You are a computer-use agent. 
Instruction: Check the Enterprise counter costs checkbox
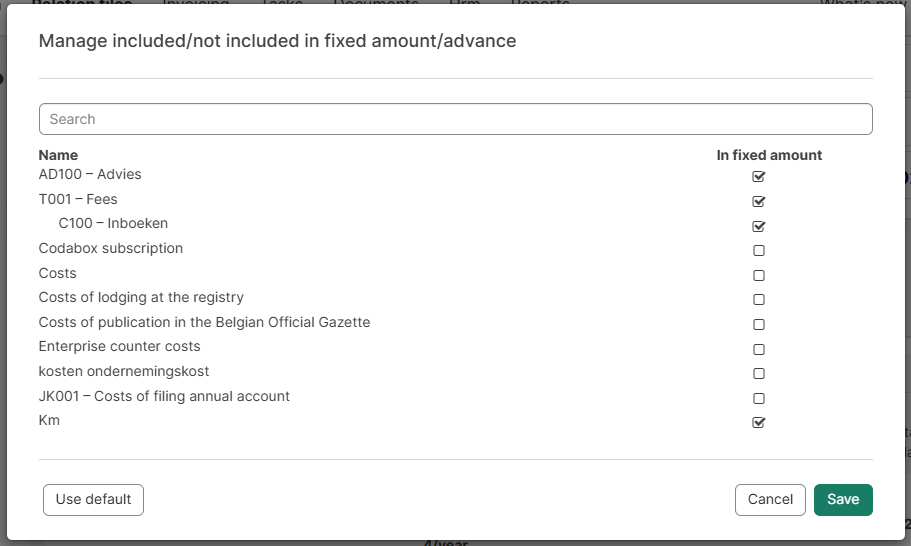[759, 350]
